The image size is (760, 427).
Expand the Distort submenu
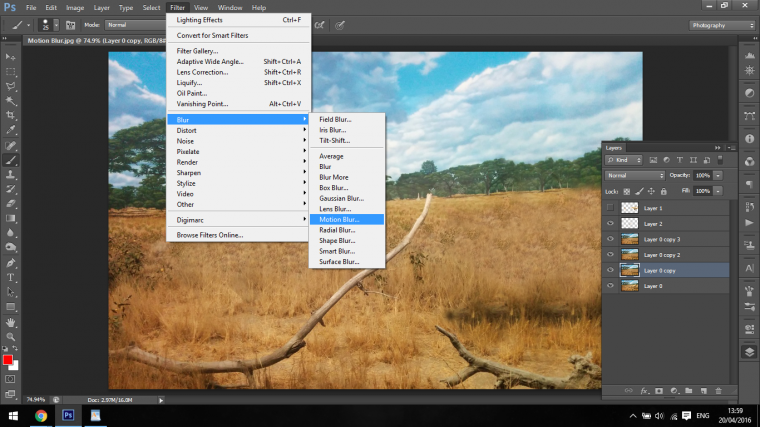coord(238,130)
